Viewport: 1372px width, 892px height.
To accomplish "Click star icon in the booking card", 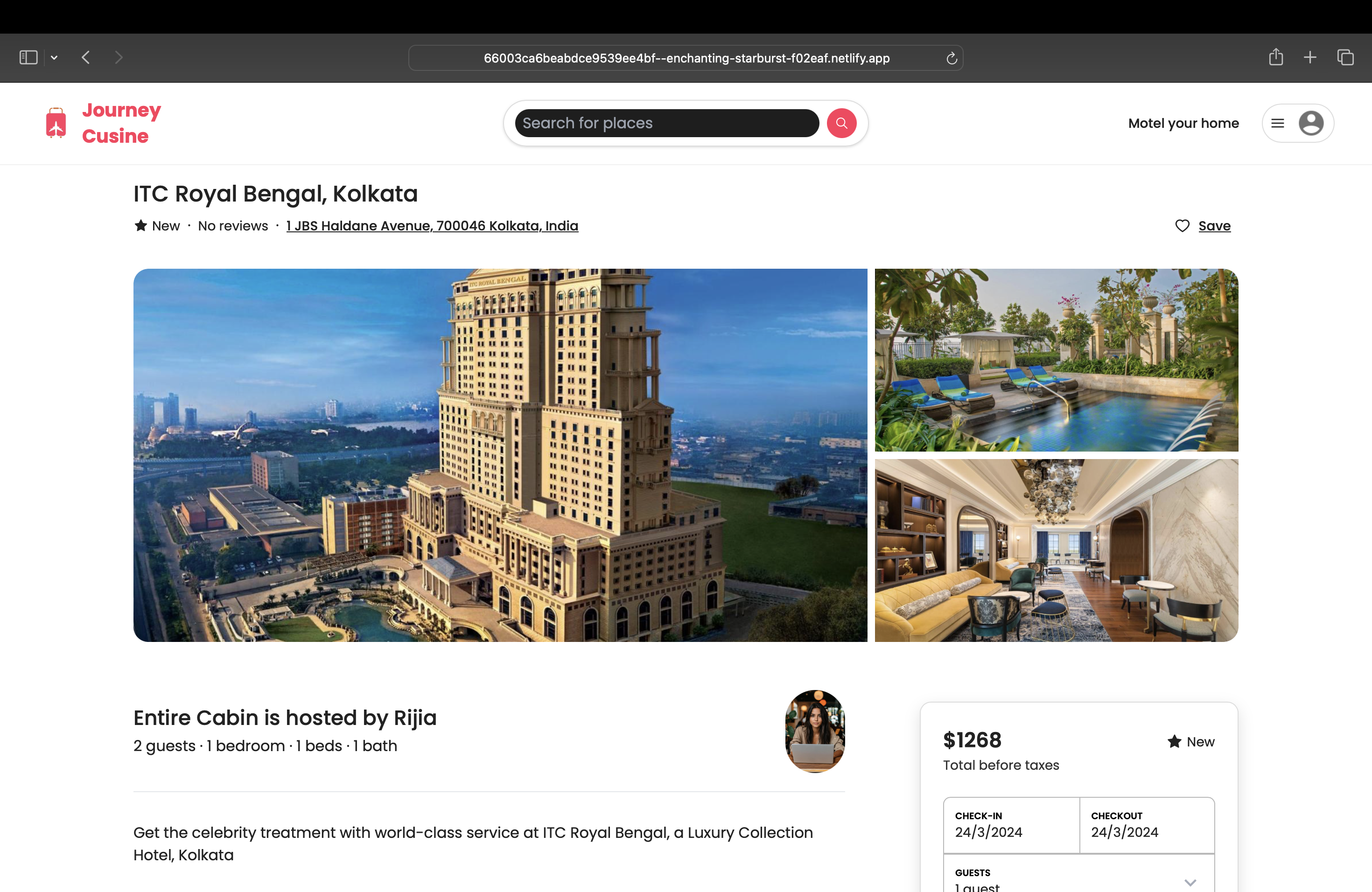I will pos(1174,742).
